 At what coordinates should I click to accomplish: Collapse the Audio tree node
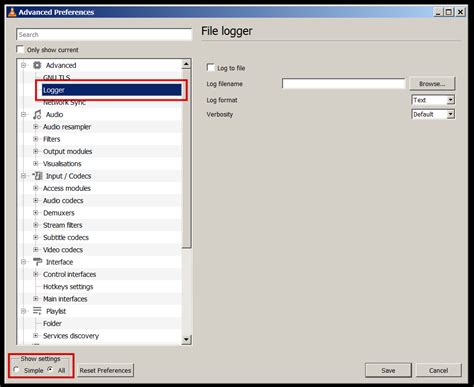point(23,114)
